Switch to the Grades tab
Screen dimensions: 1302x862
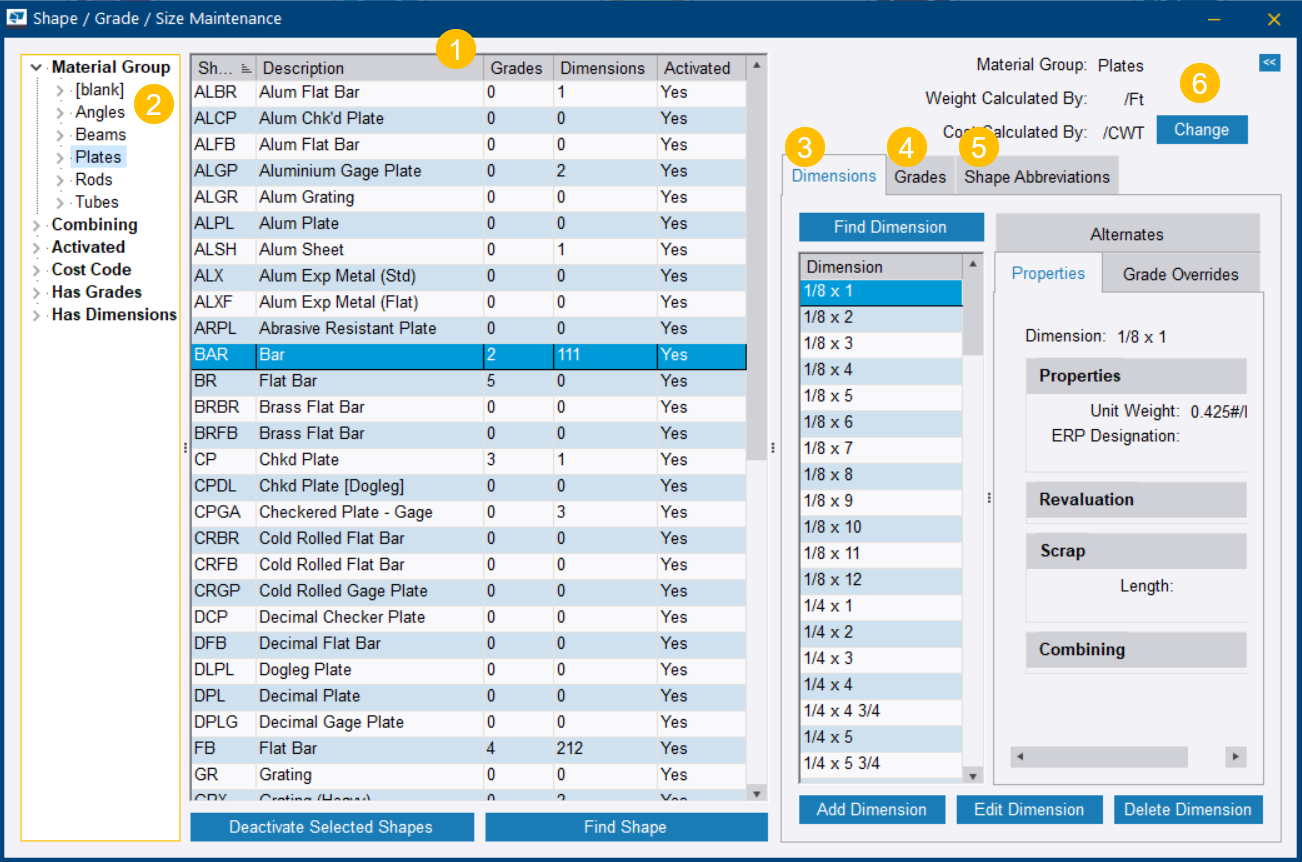919,176
